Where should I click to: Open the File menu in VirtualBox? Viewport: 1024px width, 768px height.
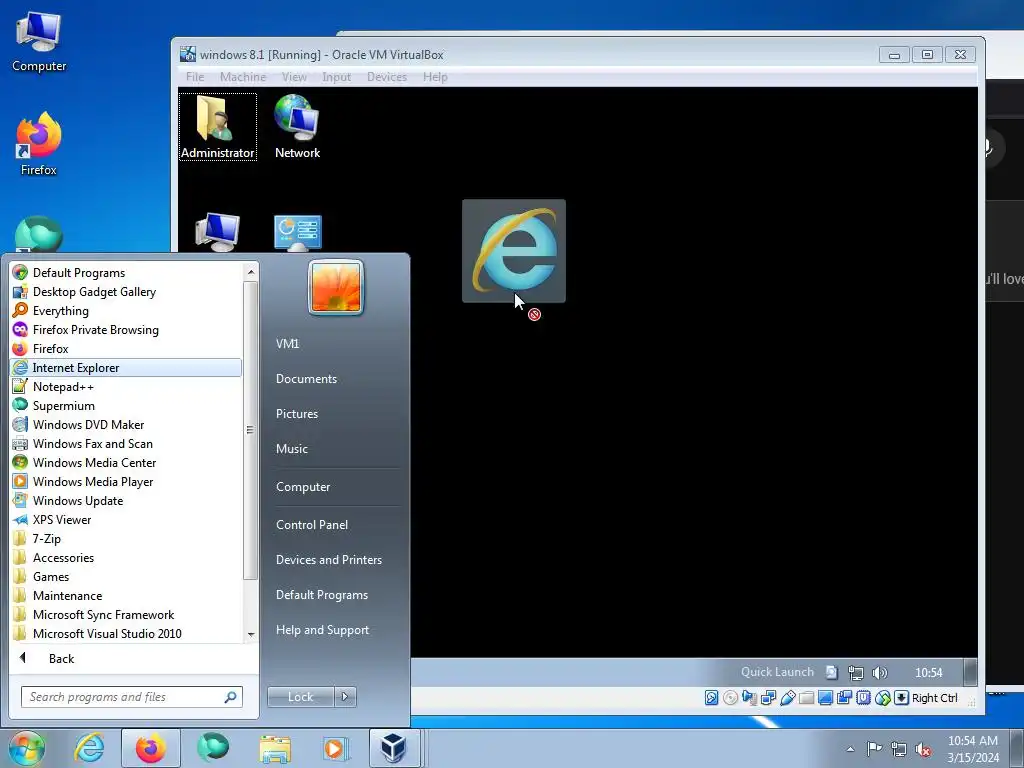pyautogui.click(x=195, y=77)
